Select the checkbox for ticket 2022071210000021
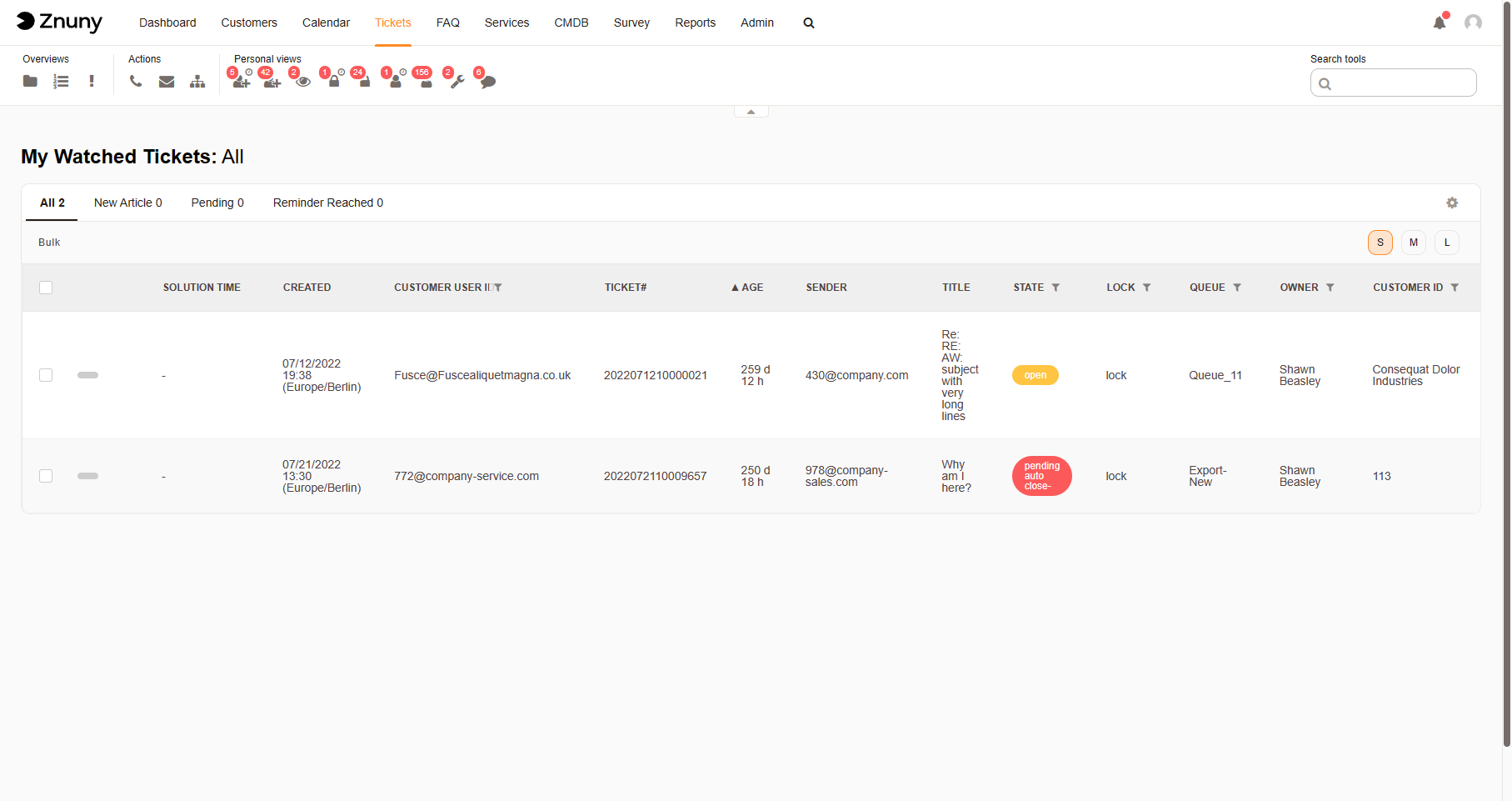Image resolution: width=1512 pixels, height=801 pixels. tap(46, 375)
